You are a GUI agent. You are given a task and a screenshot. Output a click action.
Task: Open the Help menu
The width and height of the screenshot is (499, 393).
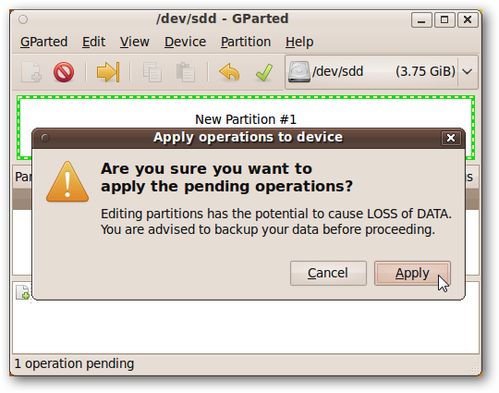click(x=299, y=42)
